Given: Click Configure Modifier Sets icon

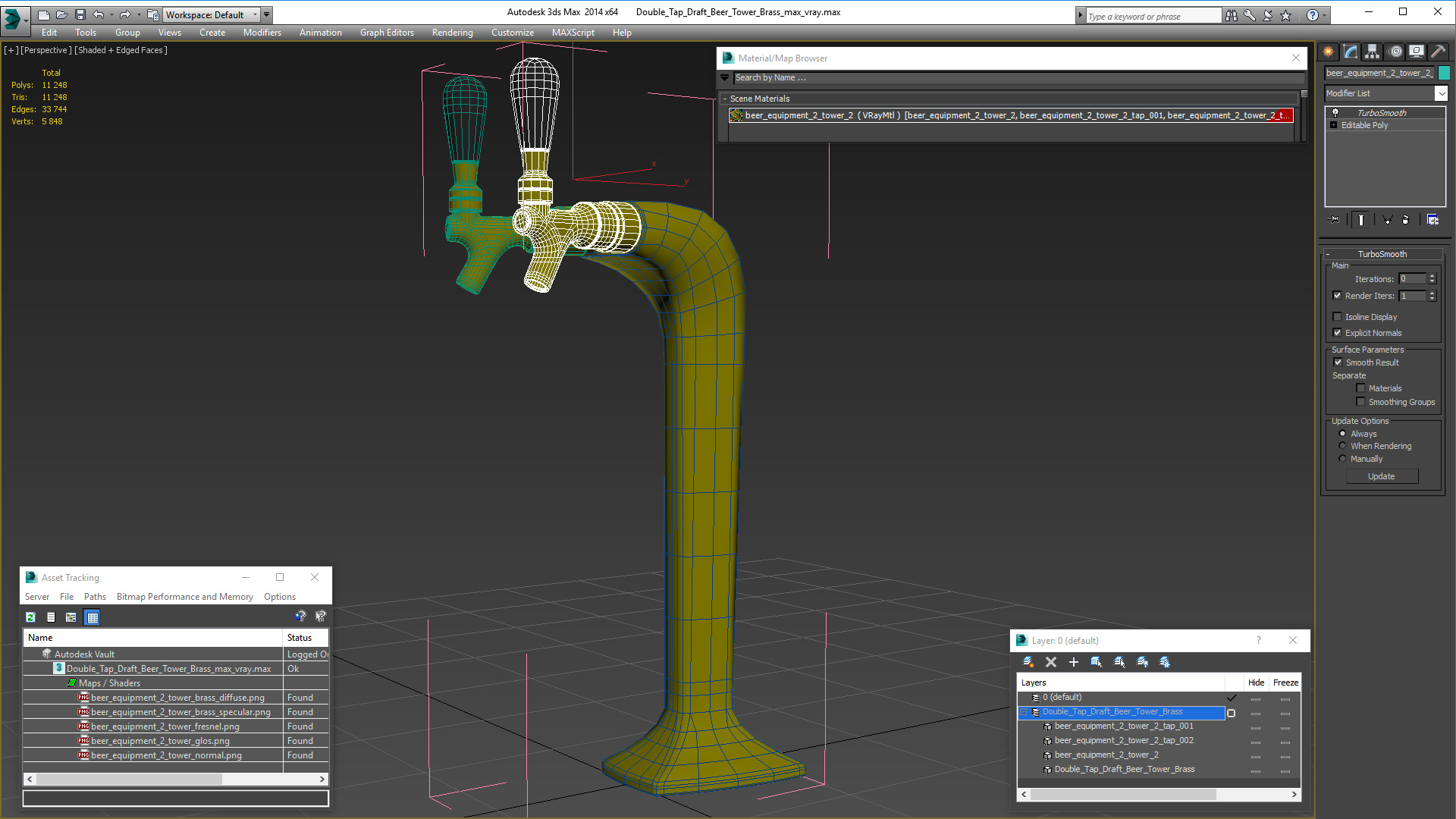Looking at the screenshot, I should pyautogui.click(x=1432, y=220).
